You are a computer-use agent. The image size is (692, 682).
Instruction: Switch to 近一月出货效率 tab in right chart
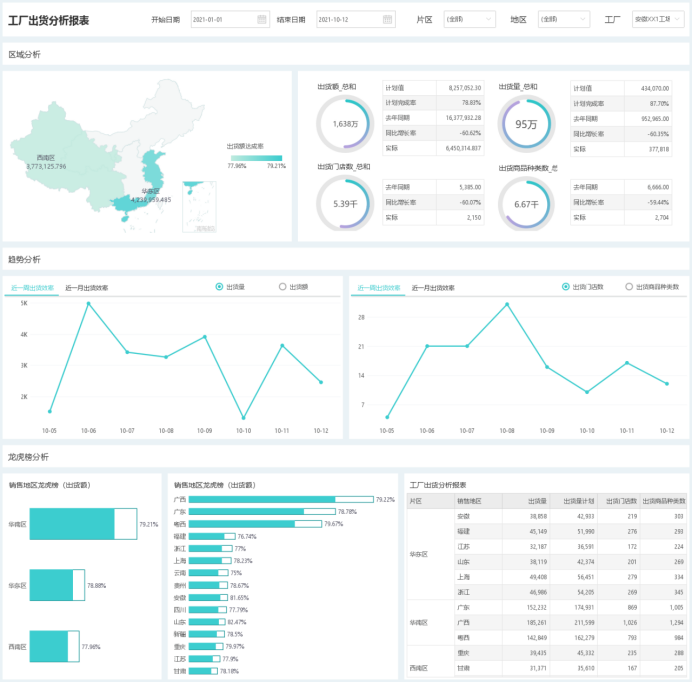click(x=434, y=288)
